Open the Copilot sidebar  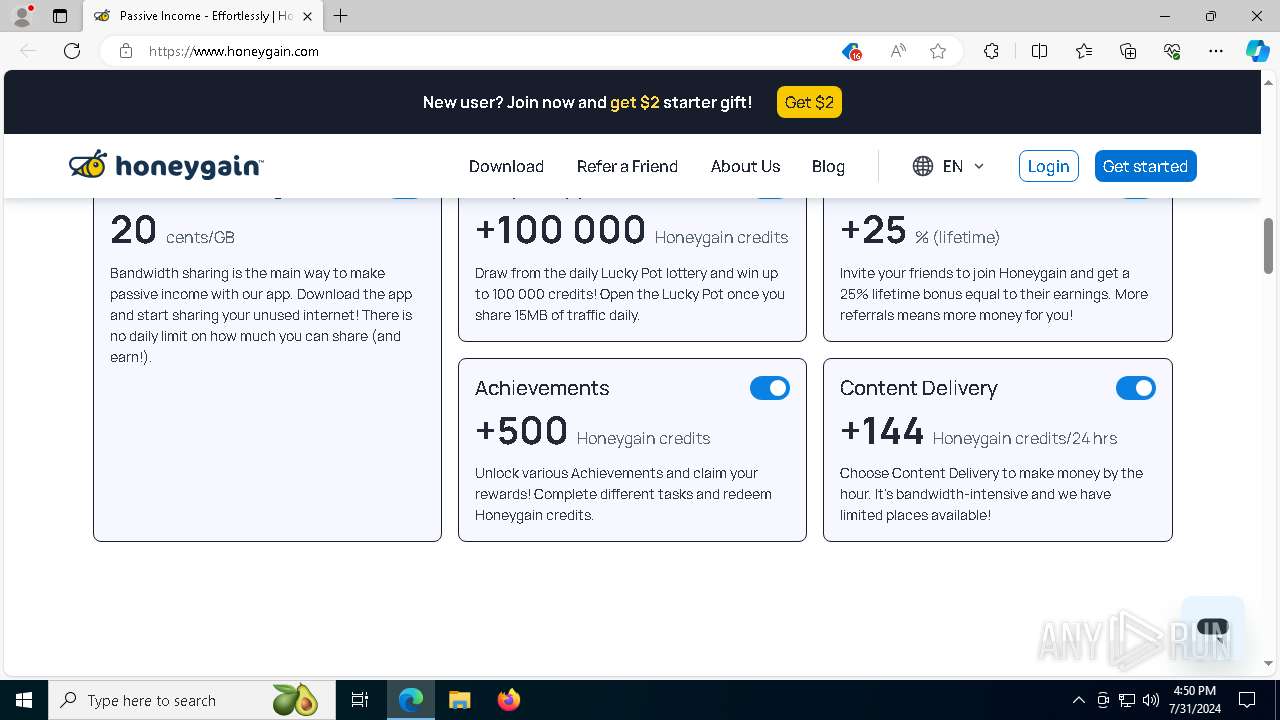click(x=1257, y=51)
